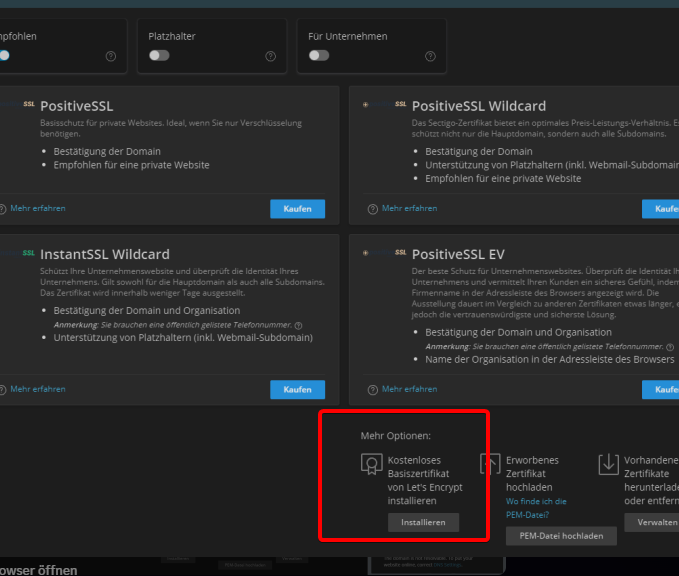The image size is (679, 576).
Task: Open Mehr erfahren for PositiveSSL Wildcard
Action: [x=409, y=209]
